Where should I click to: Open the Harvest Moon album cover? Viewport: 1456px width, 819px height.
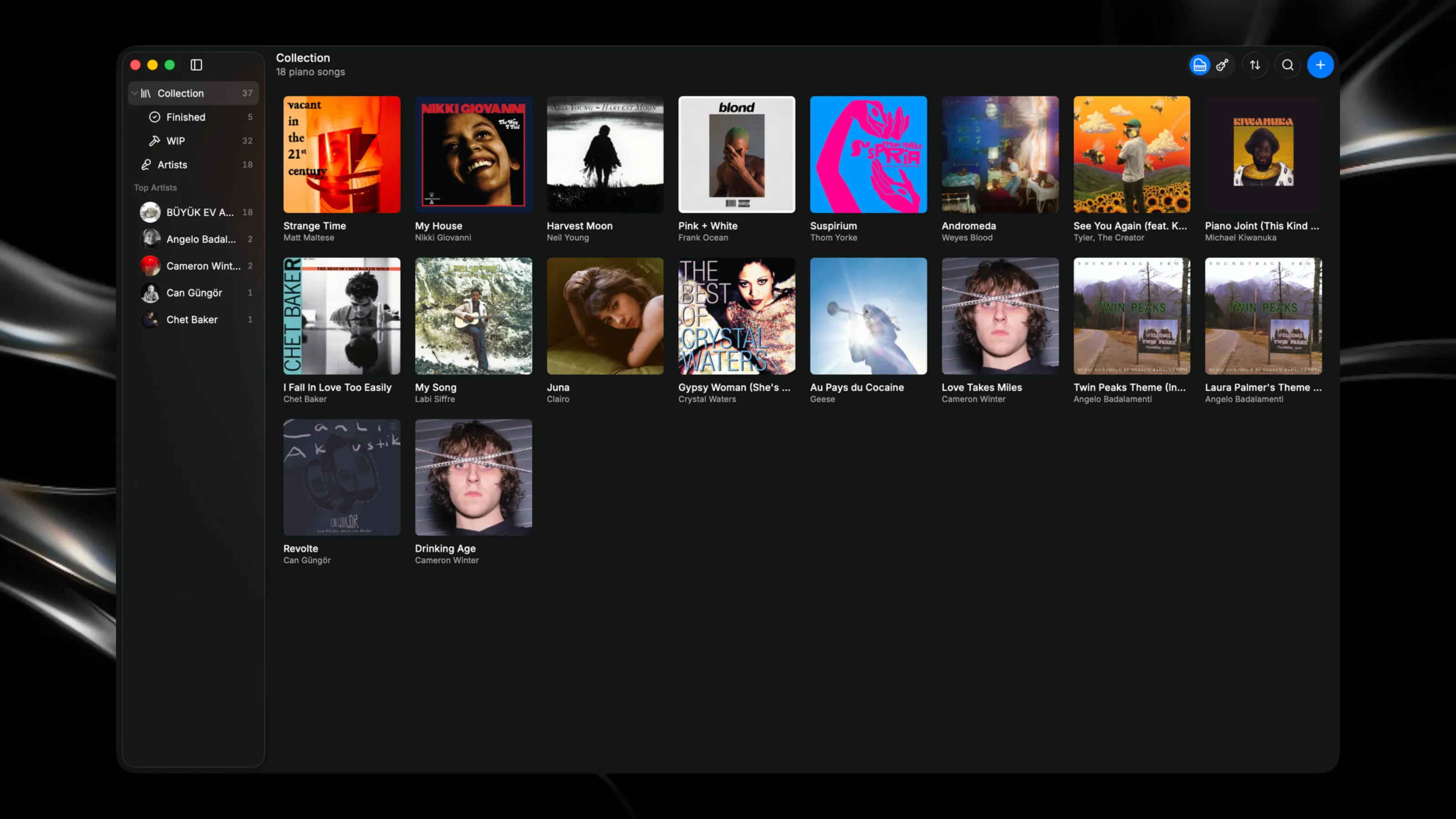(x=605, y=154)
